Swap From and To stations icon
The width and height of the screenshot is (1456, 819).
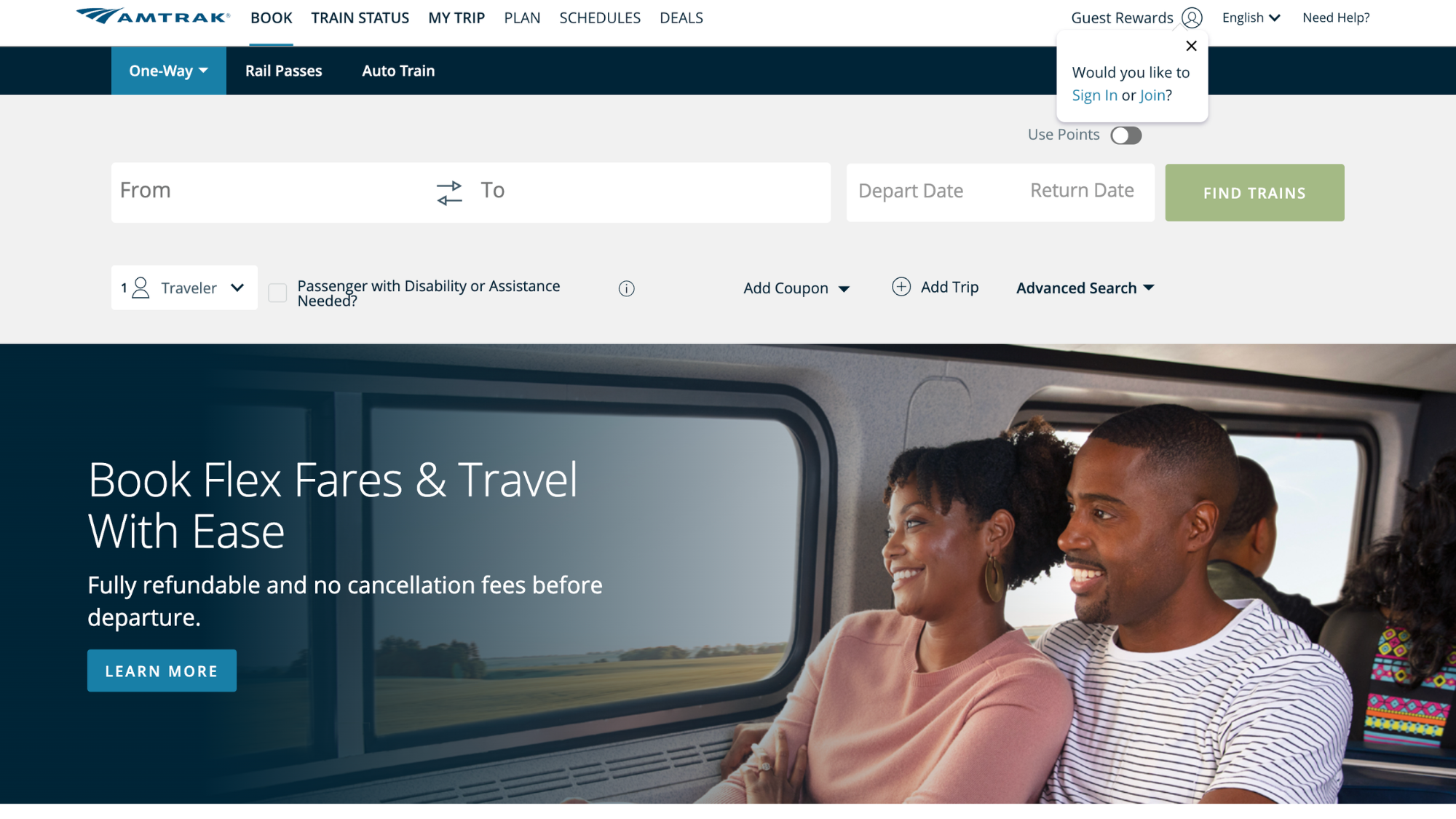pyautogui.click(x=449, y=193)
